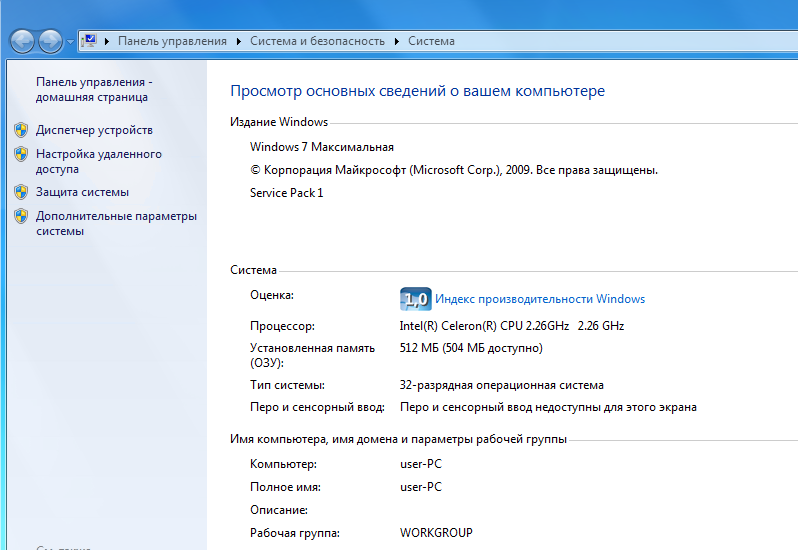Select Система и безопасность breadcrumb
Screen dimensions: 798x550
click(317, 41)
